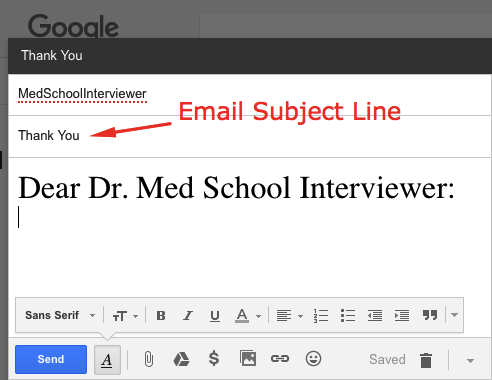Send money with the dollar sign icon

click(214, 359)
